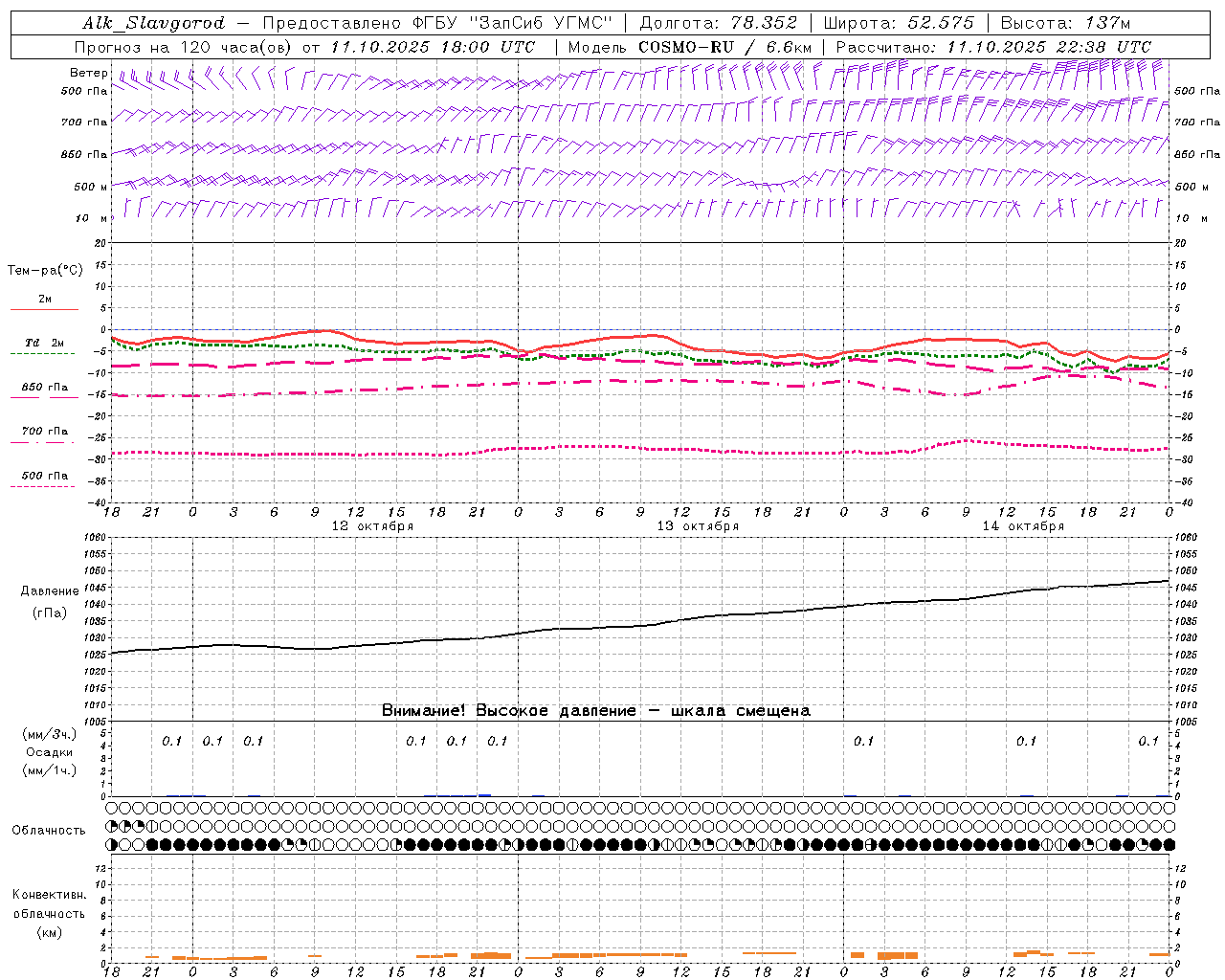This screenshot has height=980, width=1225.
Task: Select the Широта: 52.575 value
Action: click(899, 23)
